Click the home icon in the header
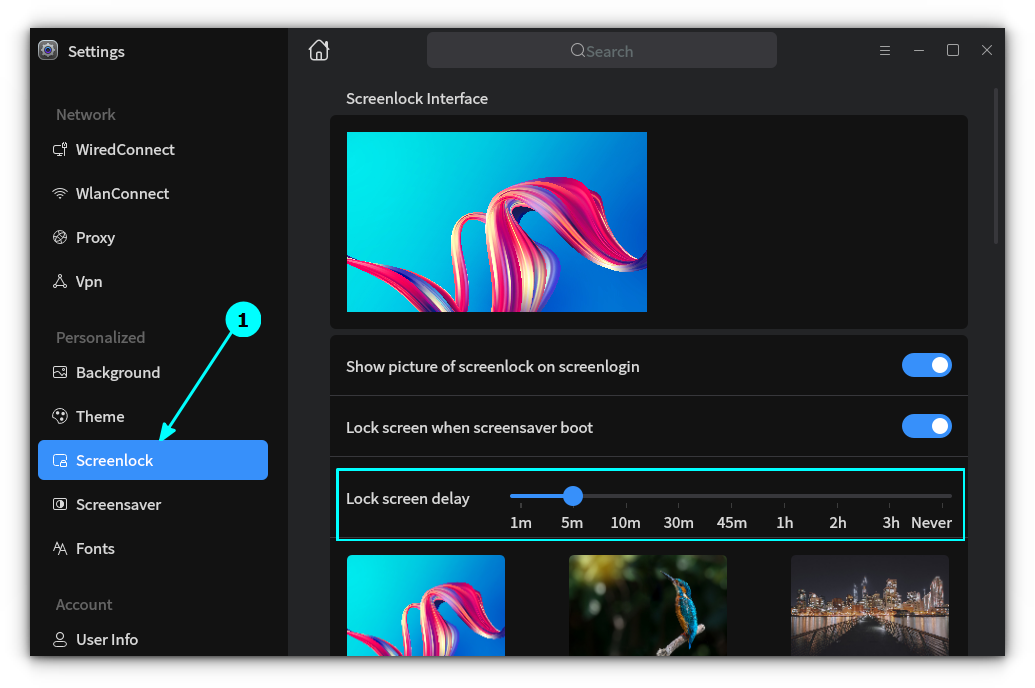Viewport: 1035px width, 688px height. click(319, 49)
